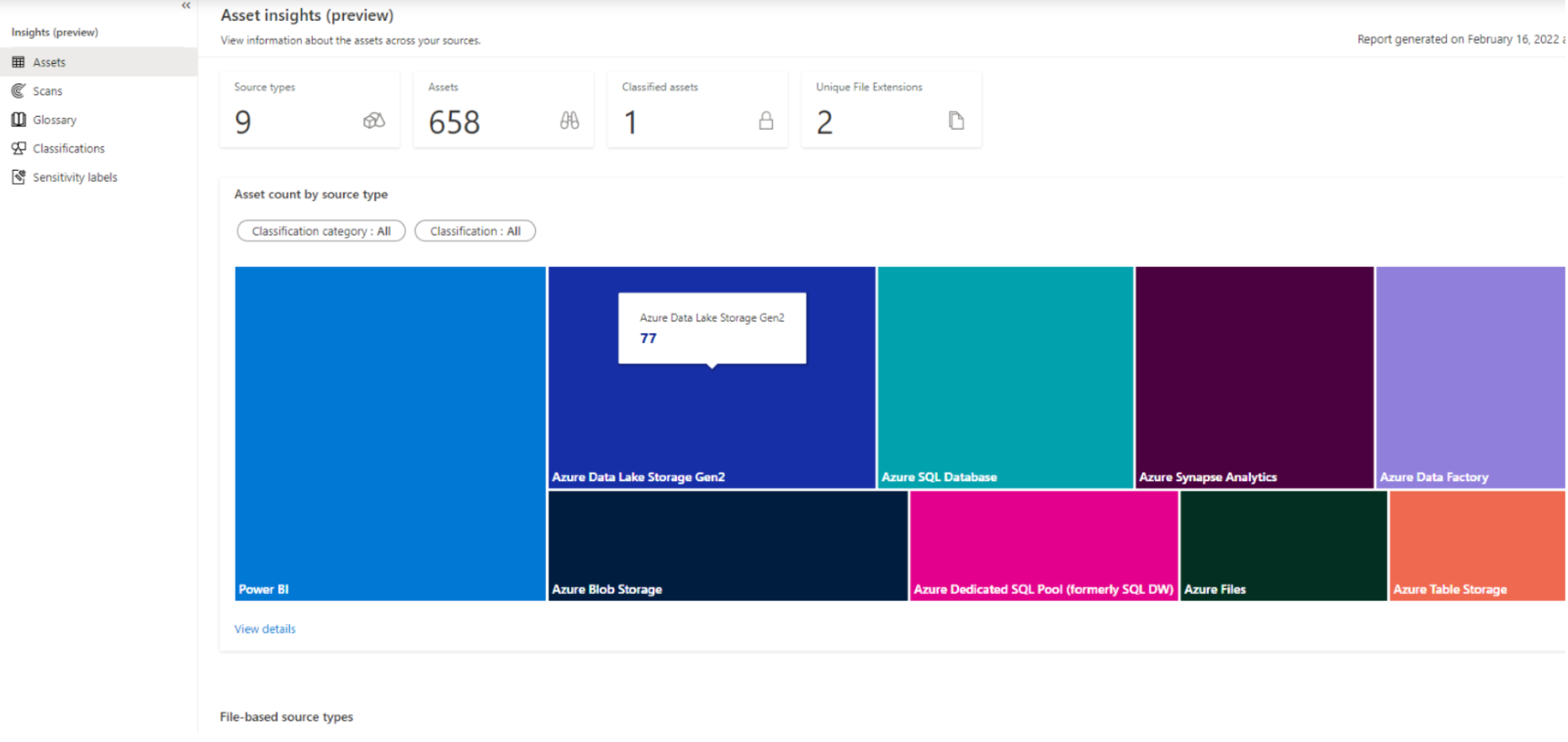Click the Scans icon in sidebar
This screenshot has width=1568, height=742.
coord(19,91)
